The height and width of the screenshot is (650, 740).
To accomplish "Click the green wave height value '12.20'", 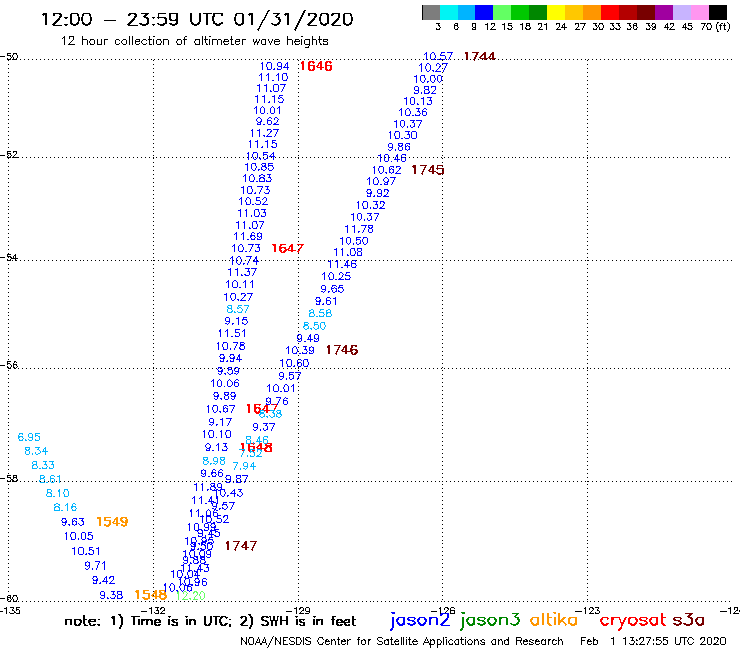I will (191, 596).
